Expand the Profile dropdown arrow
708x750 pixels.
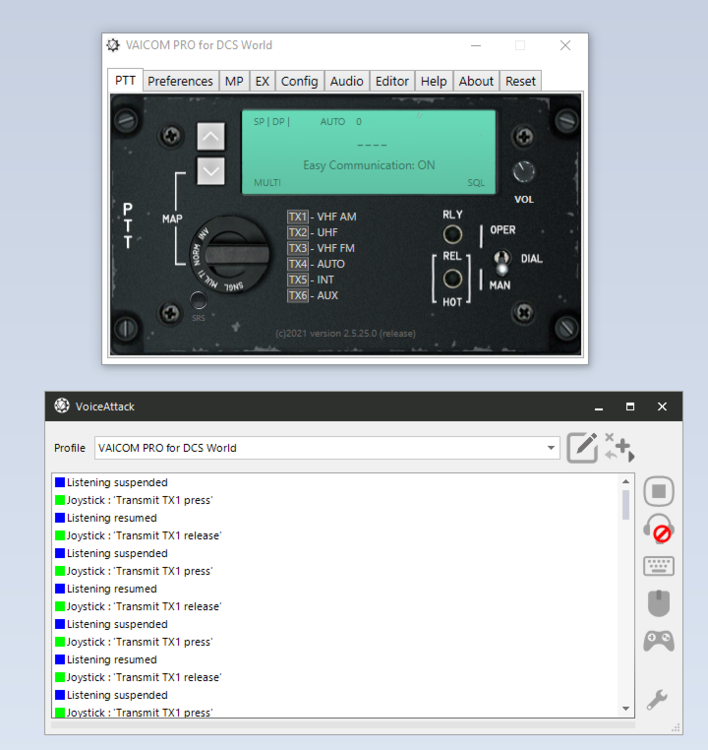551,448
